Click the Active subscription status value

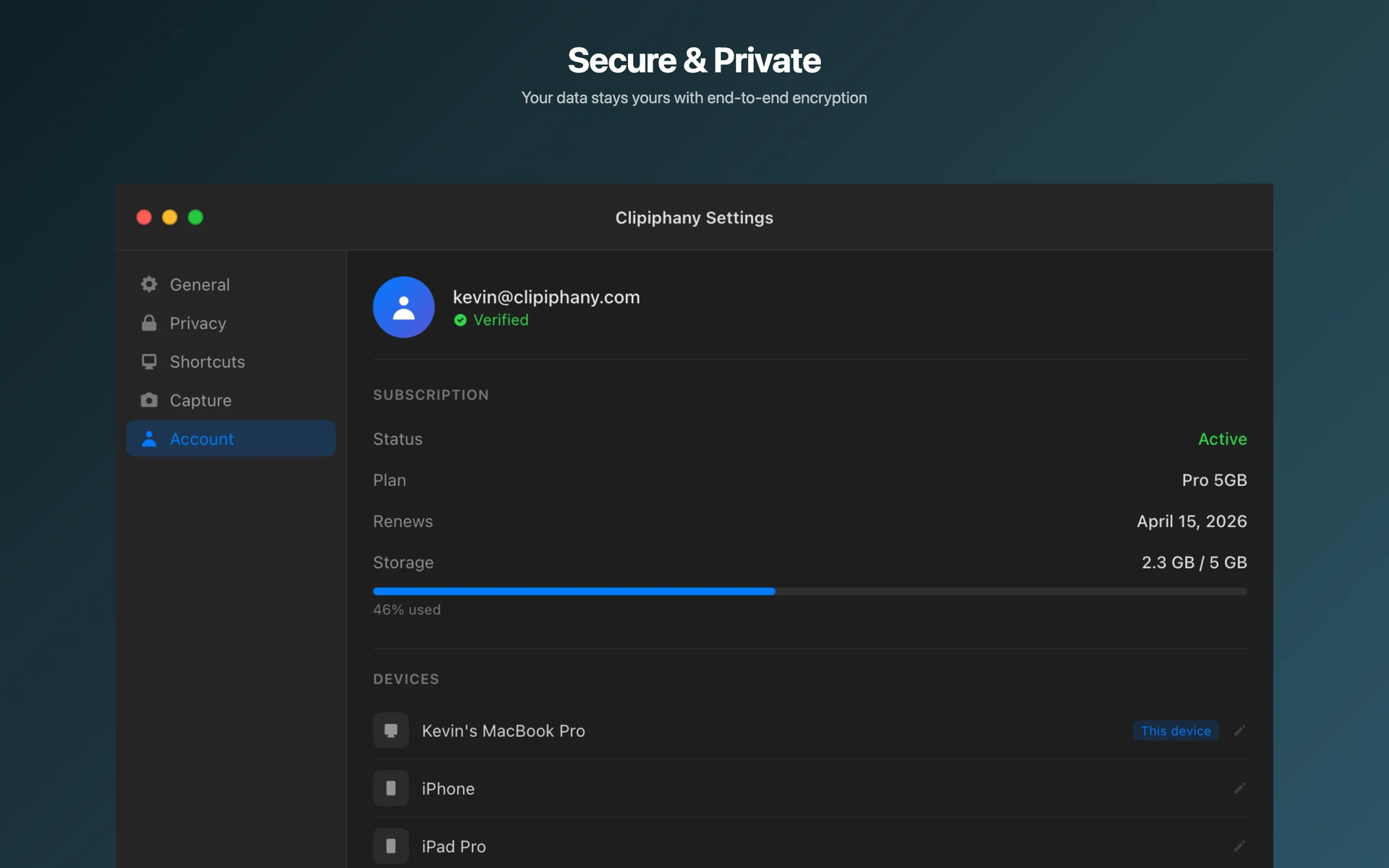click(x=1223, y=439)
